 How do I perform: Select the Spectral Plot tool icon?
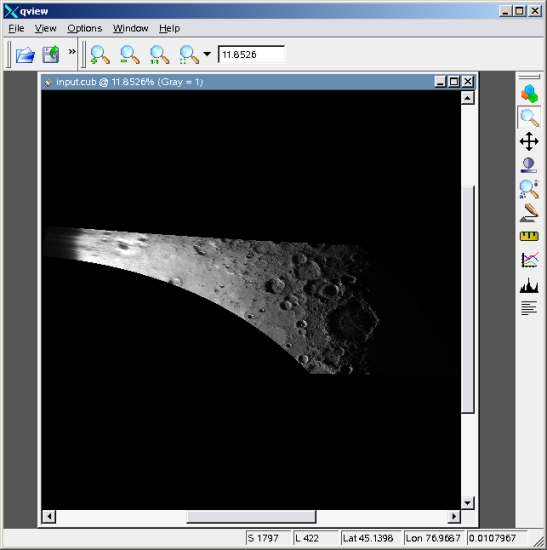[x=529, y=260]
